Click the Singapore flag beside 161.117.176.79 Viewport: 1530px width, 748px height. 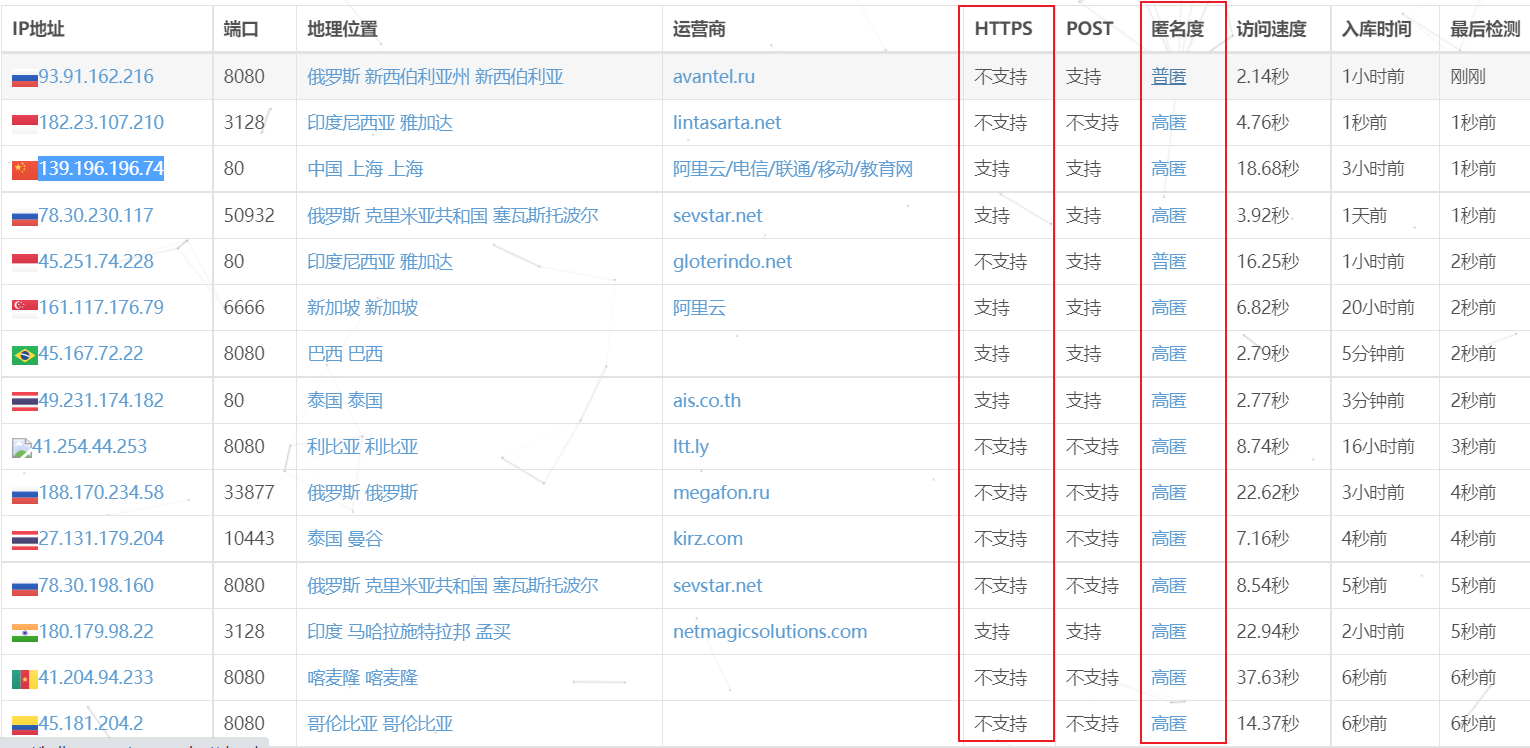pos(25,308)
